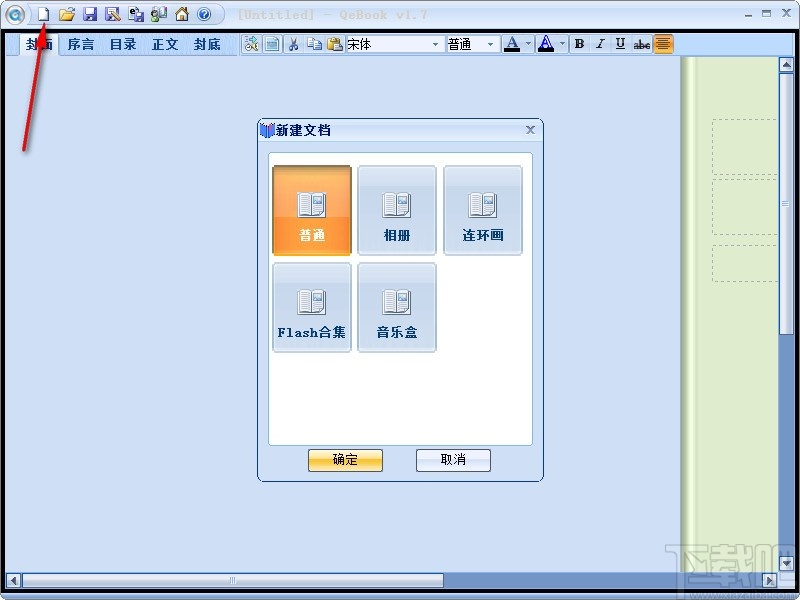
Task: Create a new document from the toolbar
Action: 44,14
